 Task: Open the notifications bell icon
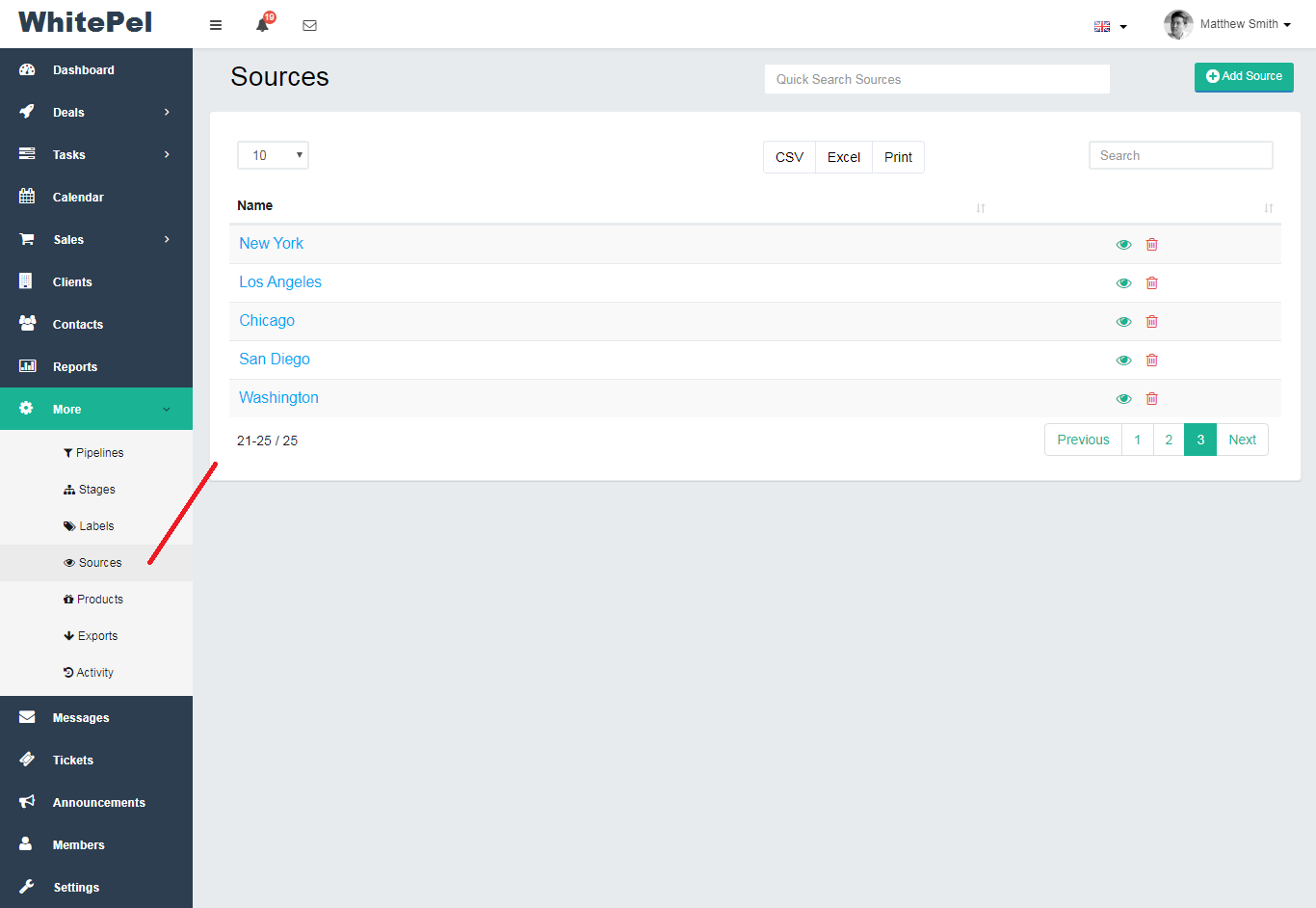263,24
